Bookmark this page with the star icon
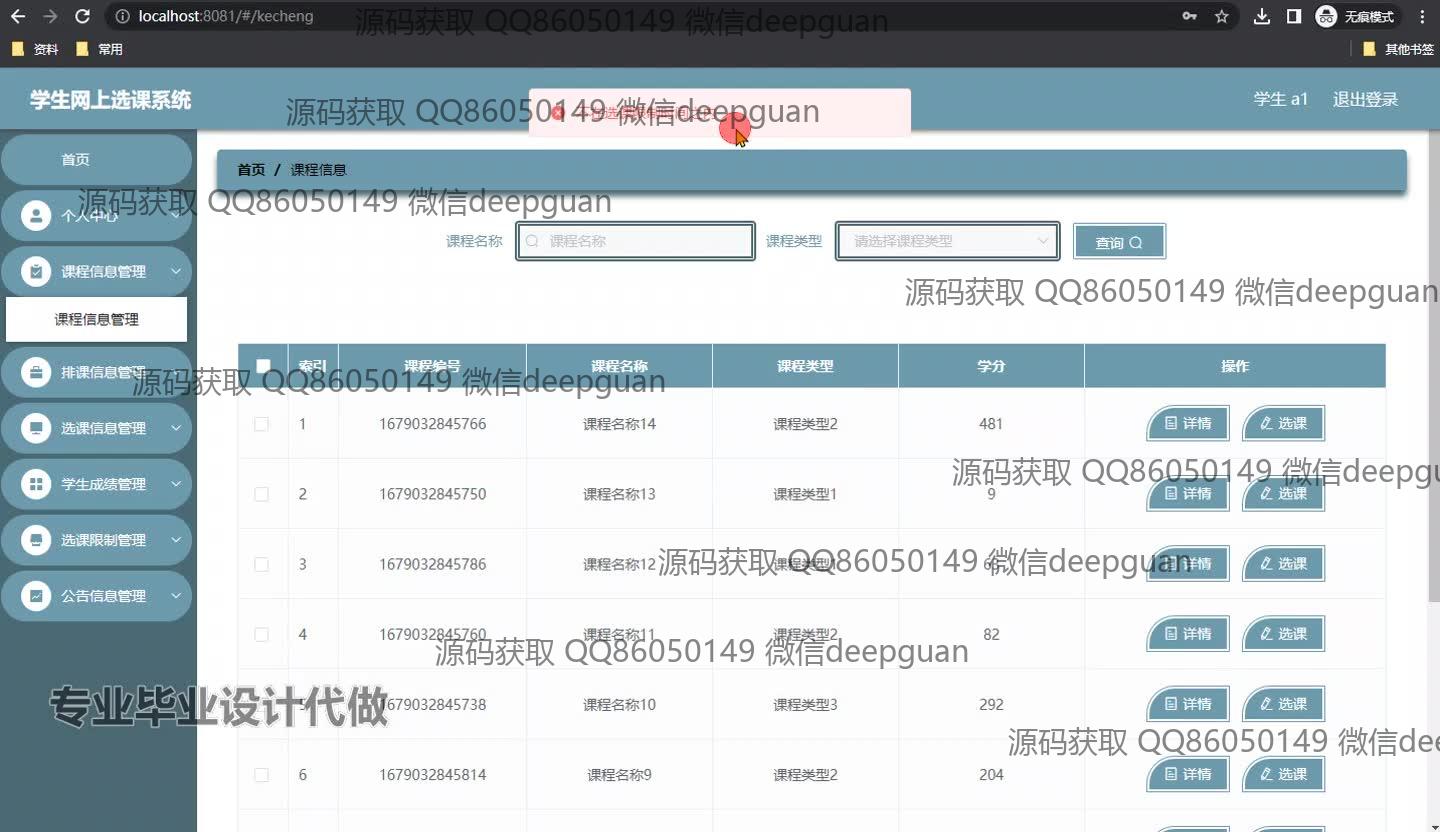1440x832 pixels. coord(1221,16)
